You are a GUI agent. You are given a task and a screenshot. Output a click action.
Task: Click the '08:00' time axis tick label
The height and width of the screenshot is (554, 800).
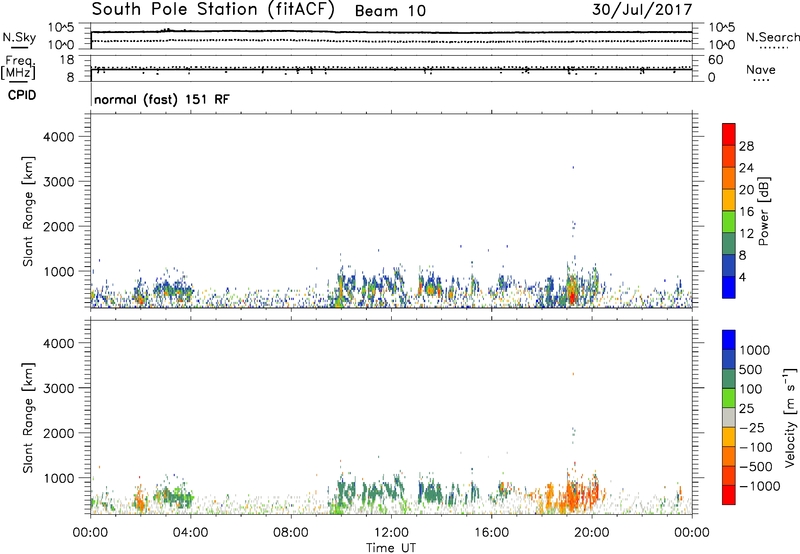(x=291, y=533)
